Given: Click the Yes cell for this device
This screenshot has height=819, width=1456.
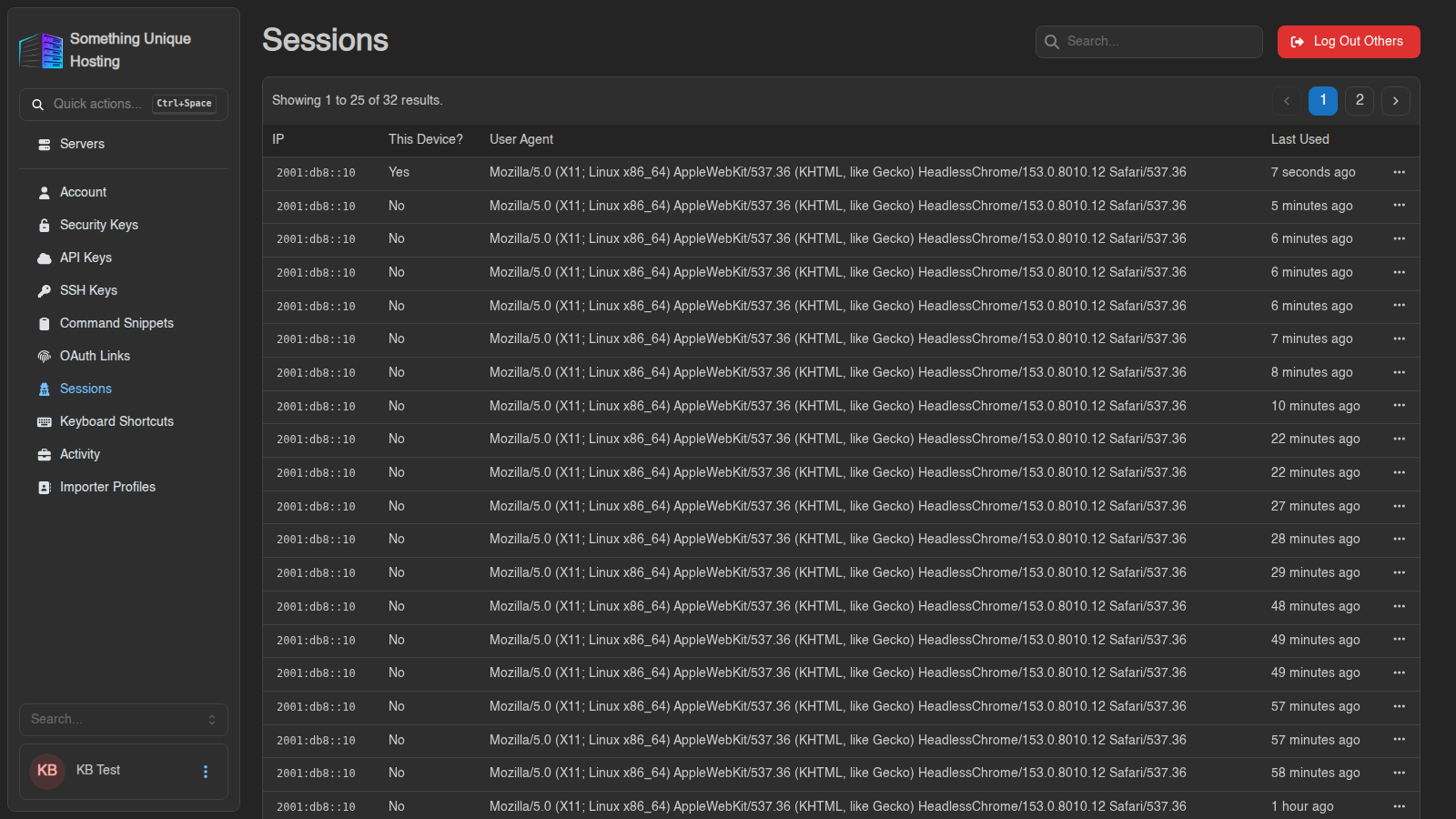Looking at the screenshot, I should pyautogui.click(x=399, y=172).
